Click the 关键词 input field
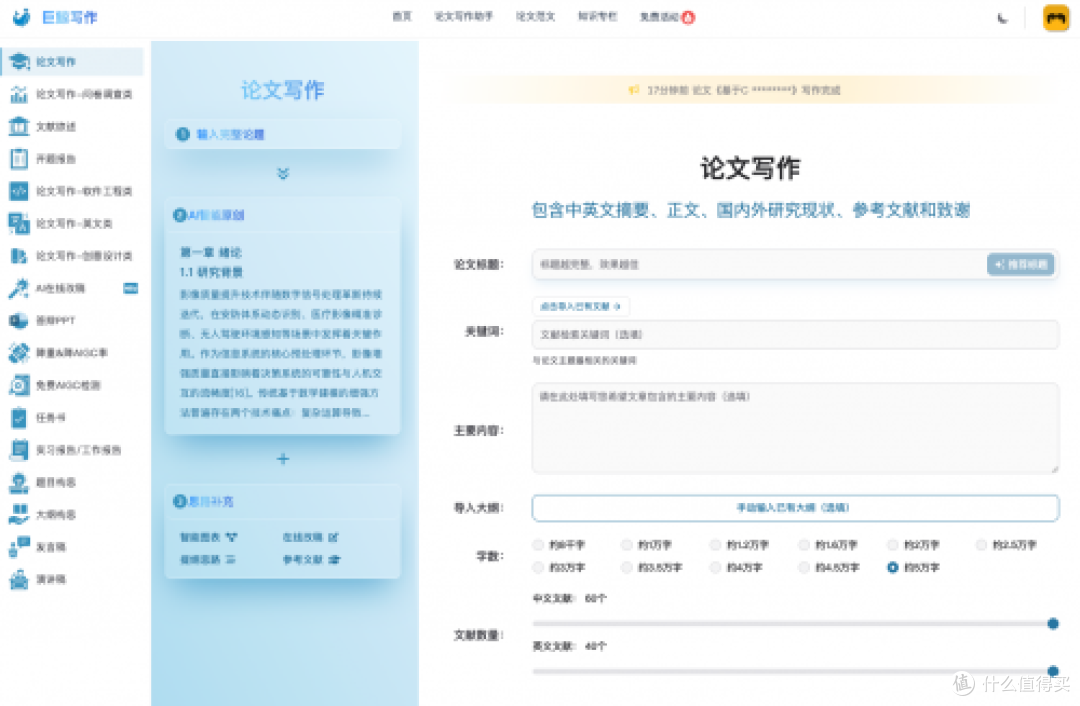Image resolution: width=1080 pixels, height=706 pixels. click(x=795, y=335)
